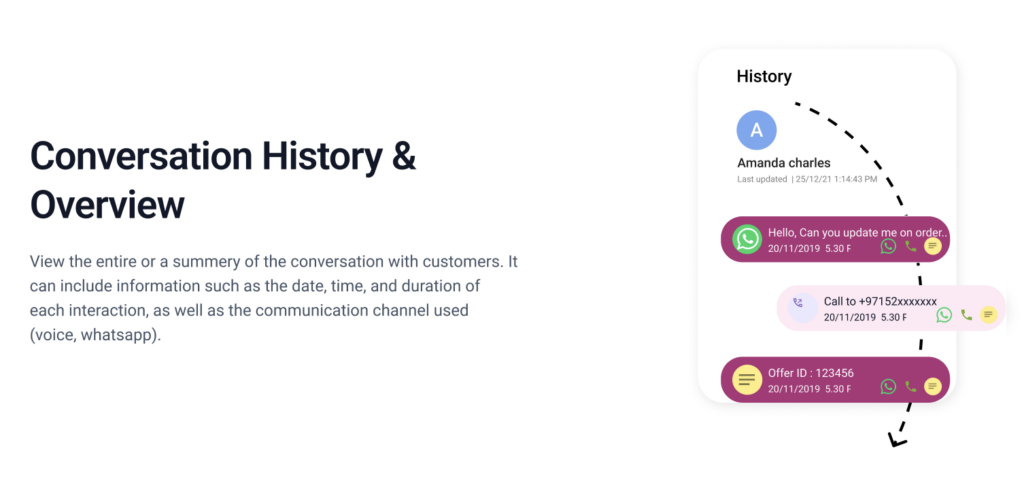Click small note icon in the Offer ID row
Image resolution: width=1024 pixels, height=479 pixels.
point(933,386)
